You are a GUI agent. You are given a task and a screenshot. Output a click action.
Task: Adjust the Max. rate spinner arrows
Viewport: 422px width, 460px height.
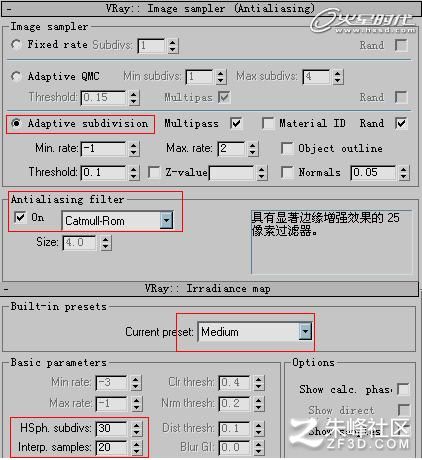click(253, 149)
